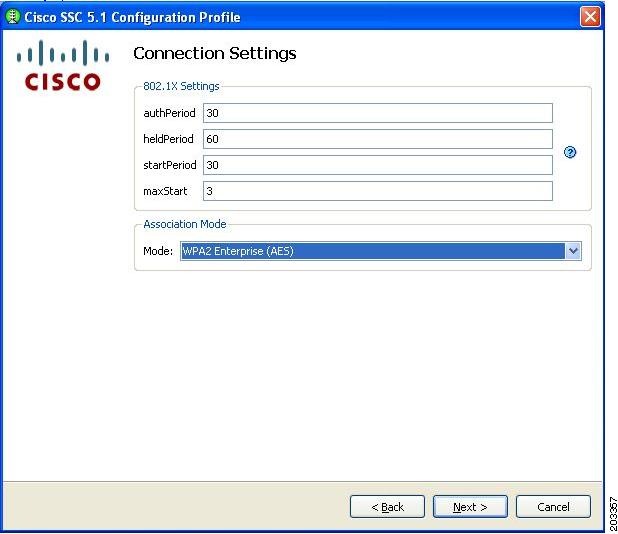Proceed with the Next button
Screen dimensions: 618x534
click(470, 507)
